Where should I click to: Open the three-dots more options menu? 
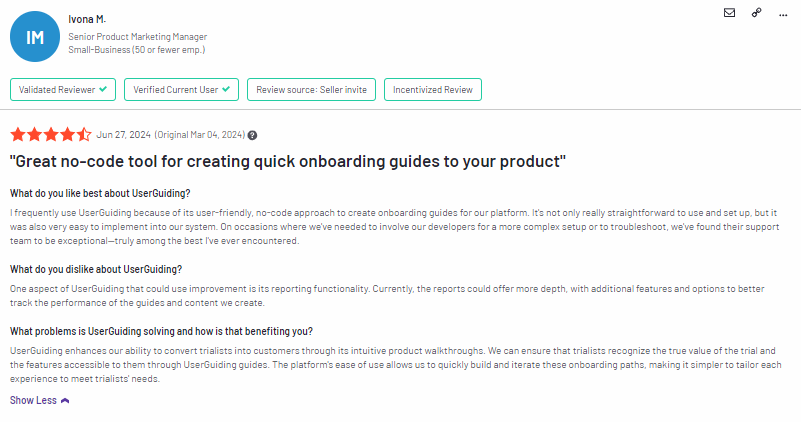pyautogui.click(x=783, y=15)
